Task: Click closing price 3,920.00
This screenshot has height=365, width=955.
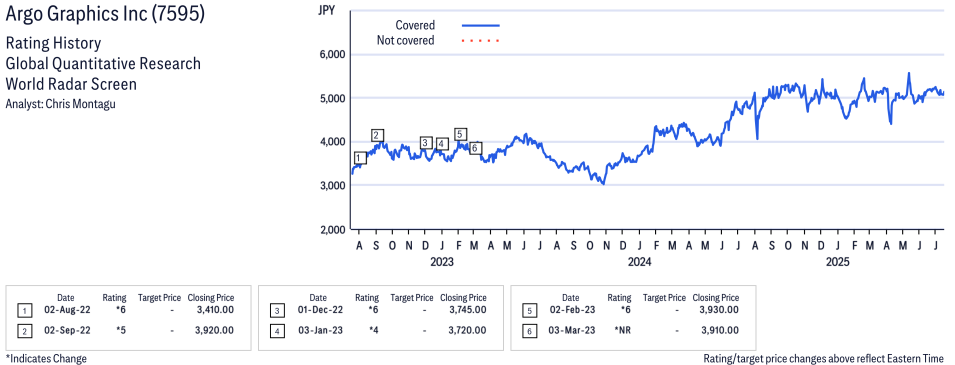Action: 215,330
